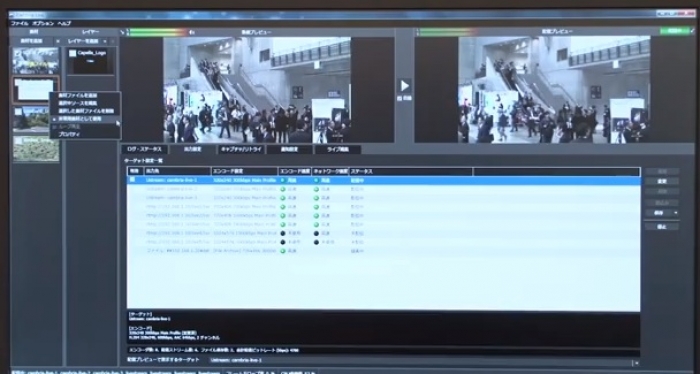Open the preview target dropdown at the bottom
Viewport: 700px width, 374px height.
pos(424,360)
